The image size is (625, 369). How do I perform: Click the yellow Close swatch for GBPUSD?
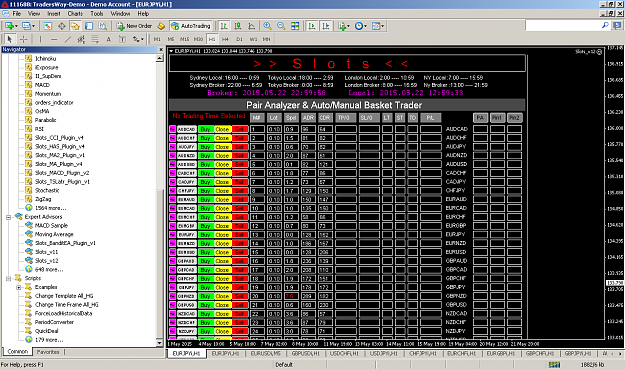[x=222, y=305]
